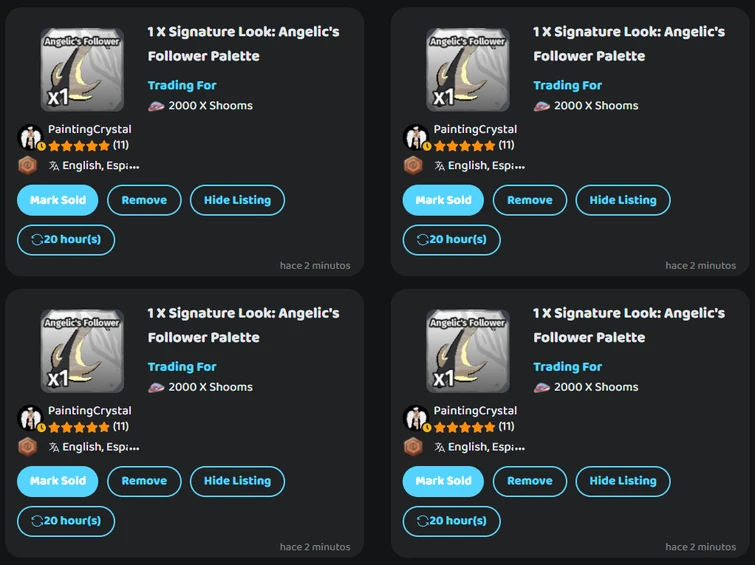755x565 pixels.
Task: Remove the bottom-left listing
Action: pyautogui.click(x=144, y=481)
